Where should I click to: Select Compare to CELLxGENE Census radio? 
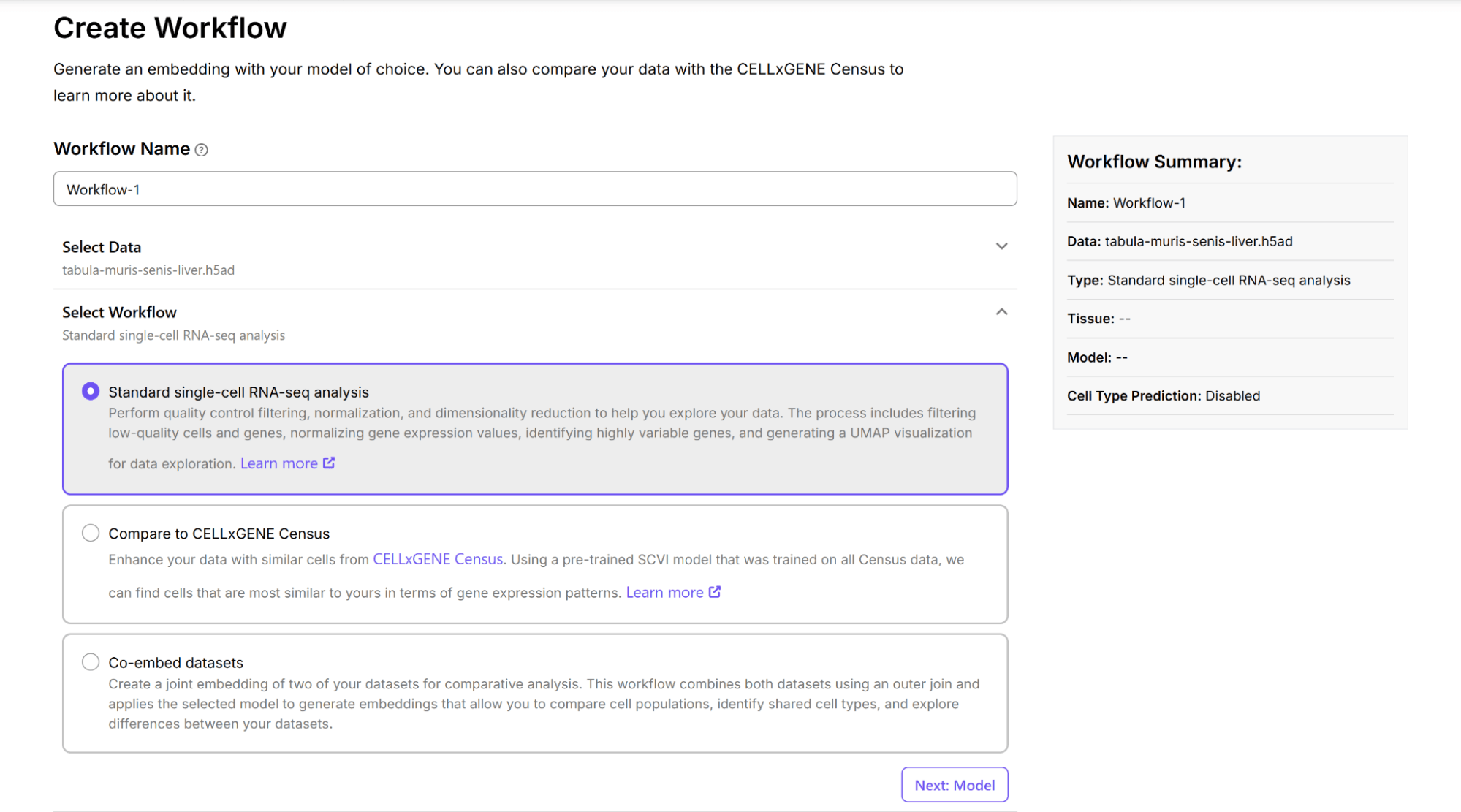91,533
